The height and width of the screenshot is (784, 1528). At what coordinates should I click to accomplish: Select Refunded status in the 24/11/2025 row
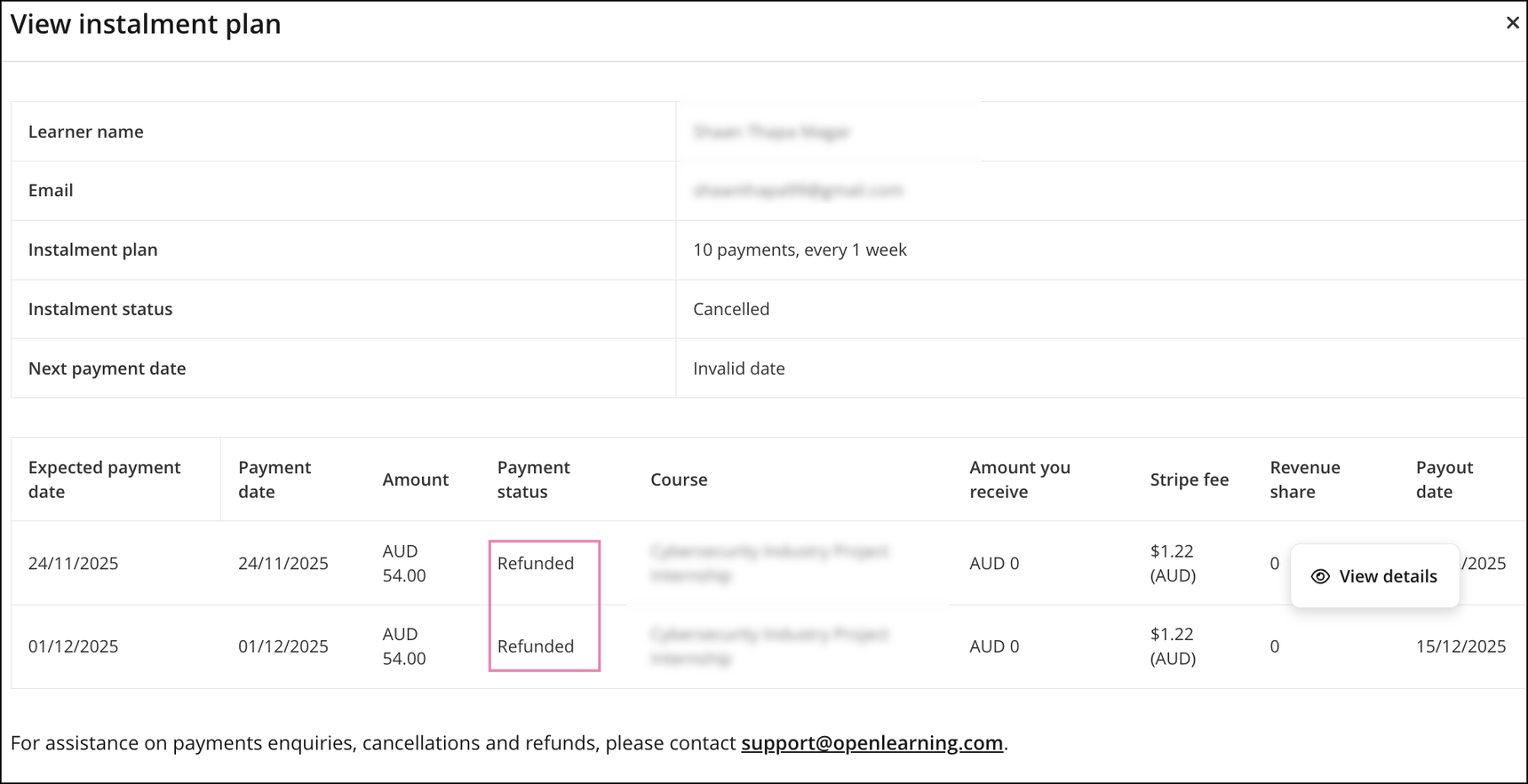[x=536, y=563]
